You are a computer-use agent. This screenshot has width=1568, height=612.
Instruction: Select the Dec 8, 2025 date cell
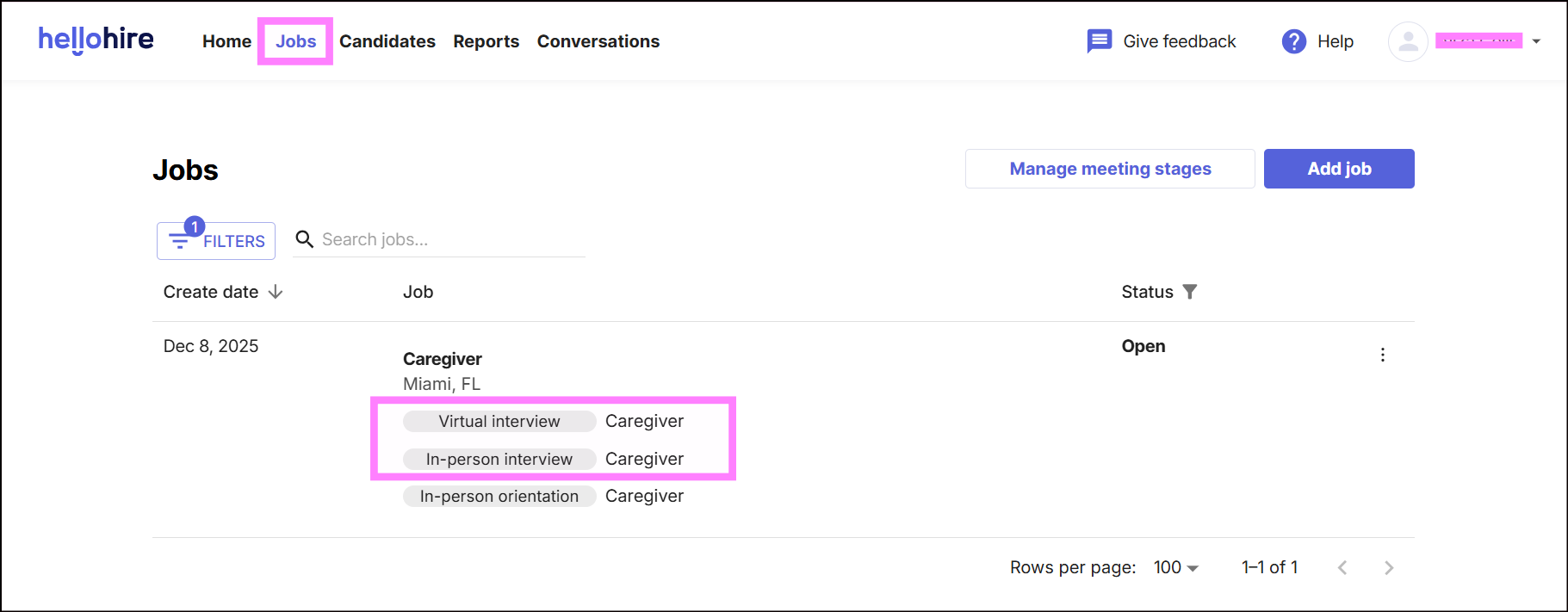click(x=211, y=346)
